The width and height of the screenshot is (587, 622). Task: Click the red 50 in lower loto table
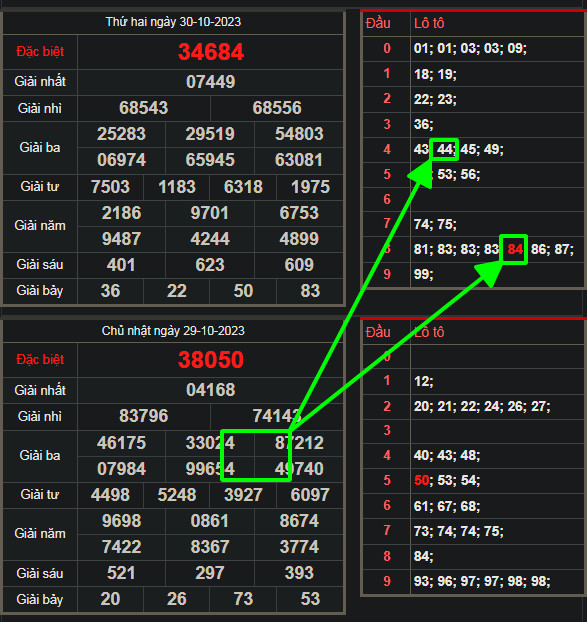[x=421, y=480]
